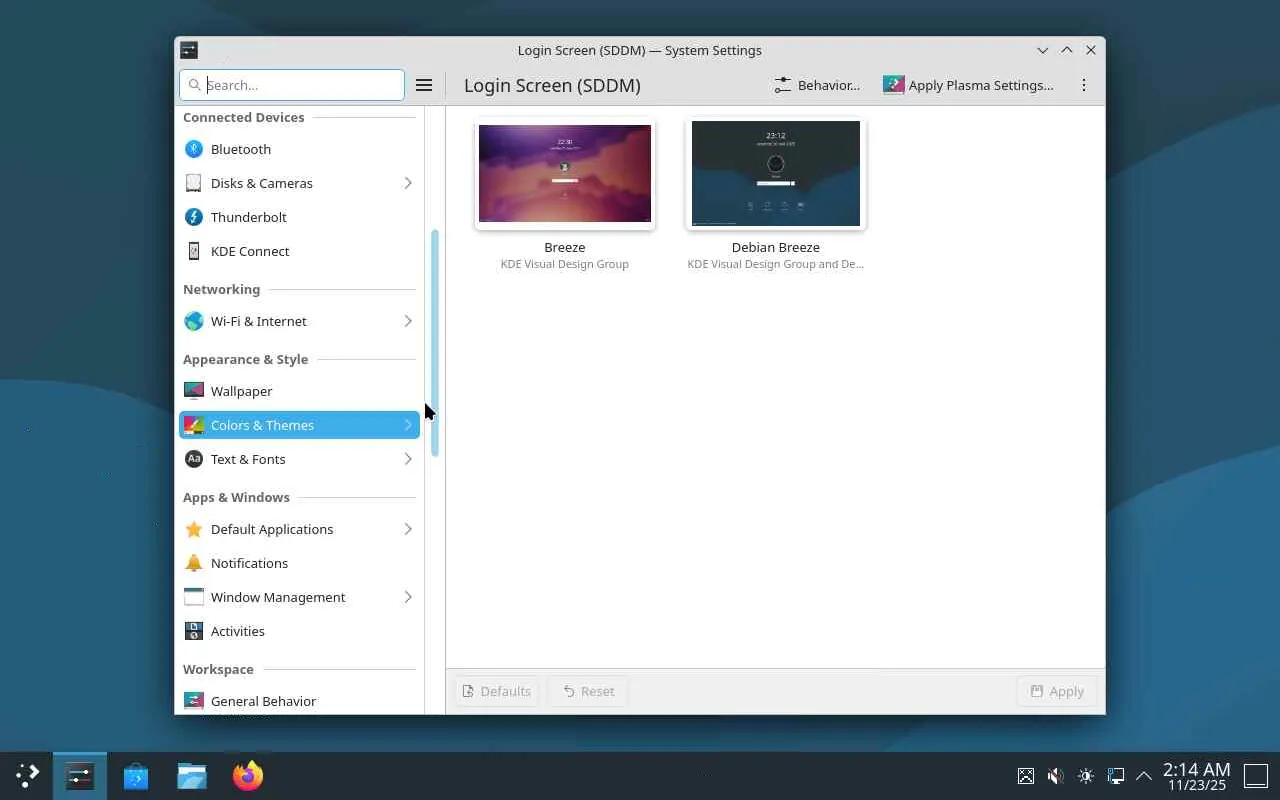Select the Debian Breeze theme thumbnail
Screen dimensions: 1280x800
(x=776, y=173)
